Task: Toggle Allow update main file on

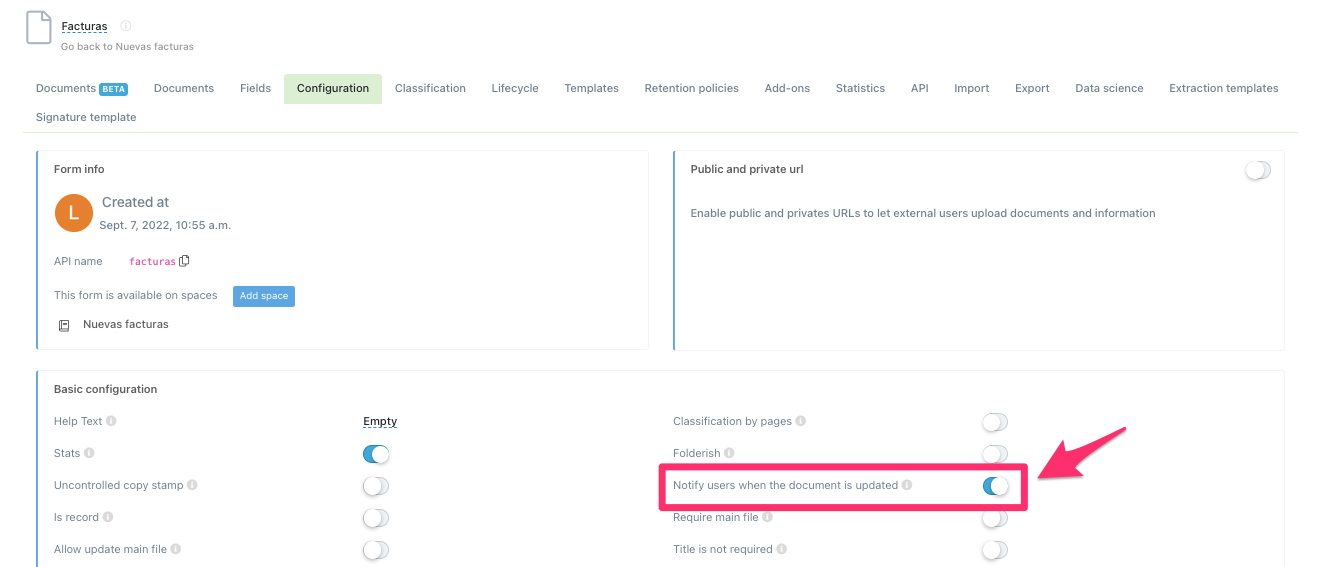Action: [x=376, y=550]
